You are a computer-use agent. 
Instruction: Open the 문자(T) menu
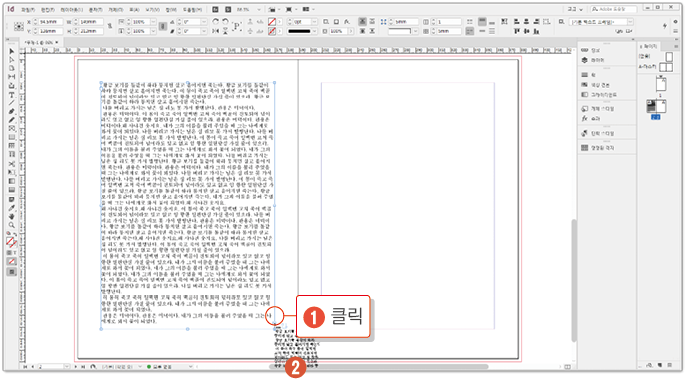point(95,10)
